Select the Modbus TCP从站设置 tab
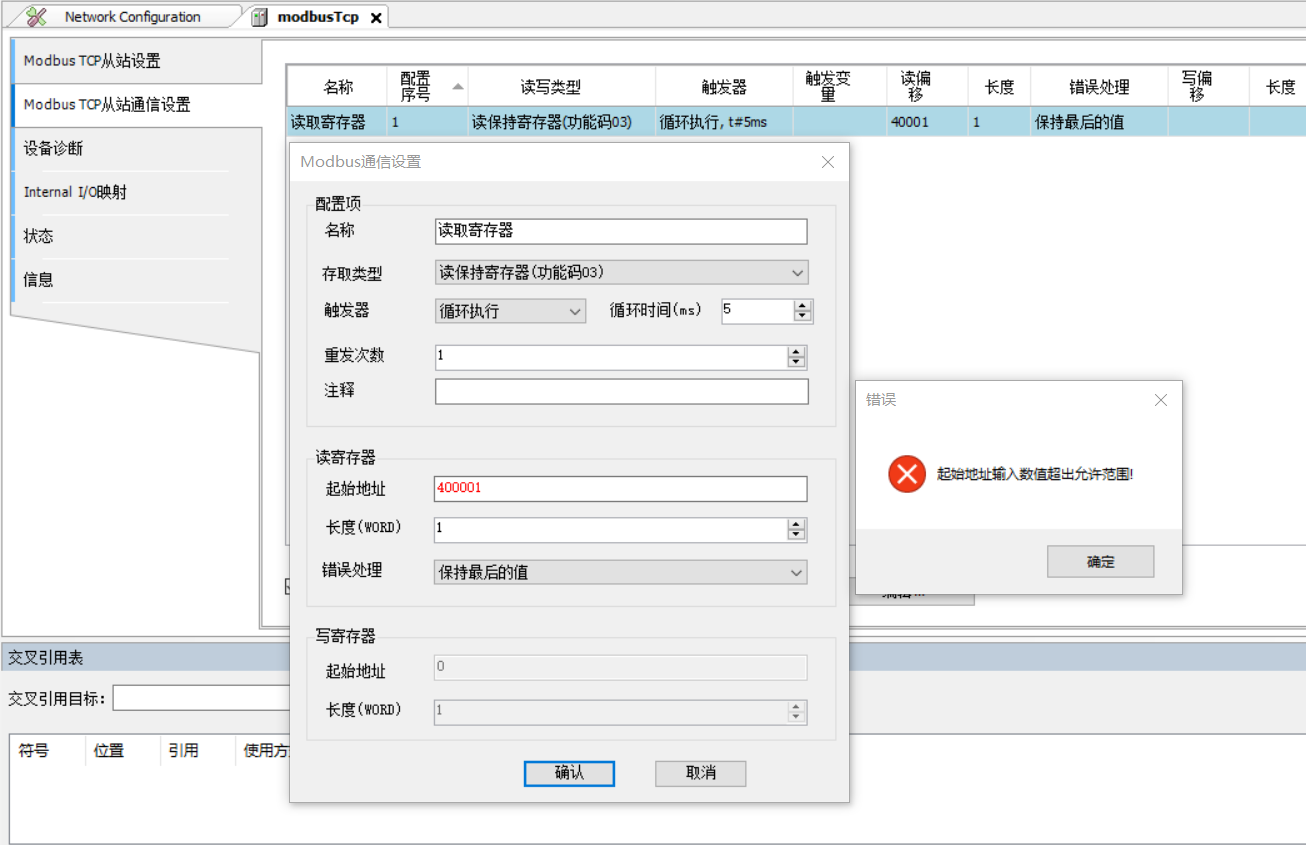This screenshot has width=1306, height=845. click(x=92, y=61)
